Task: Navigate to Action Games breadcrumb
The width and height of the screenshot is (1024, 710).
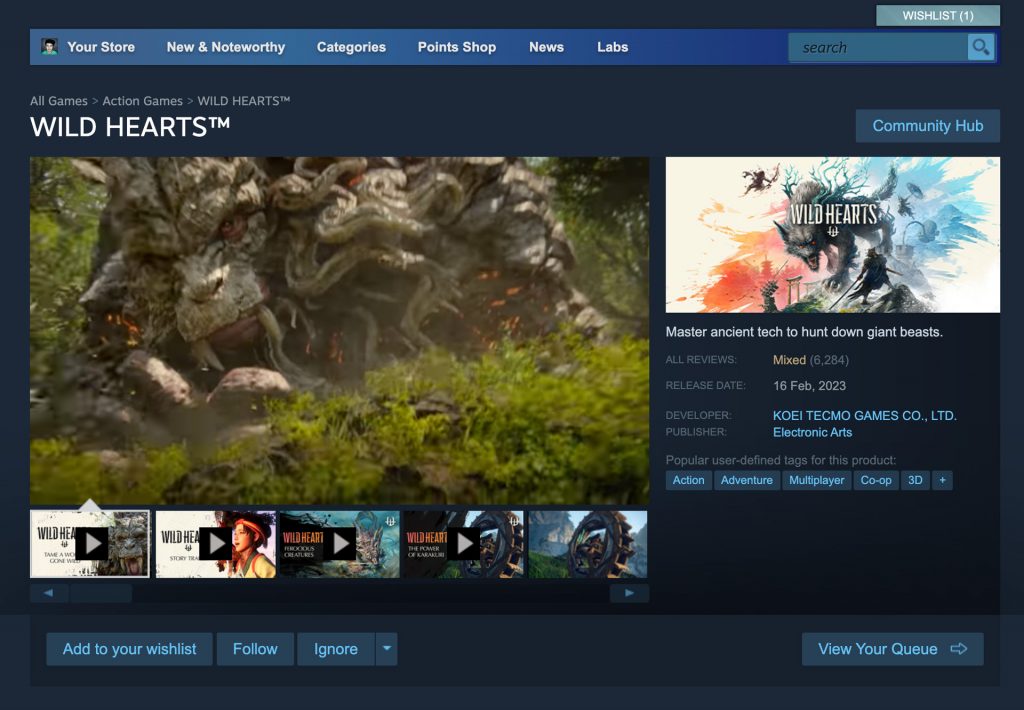Action: (x=142, y=101)
